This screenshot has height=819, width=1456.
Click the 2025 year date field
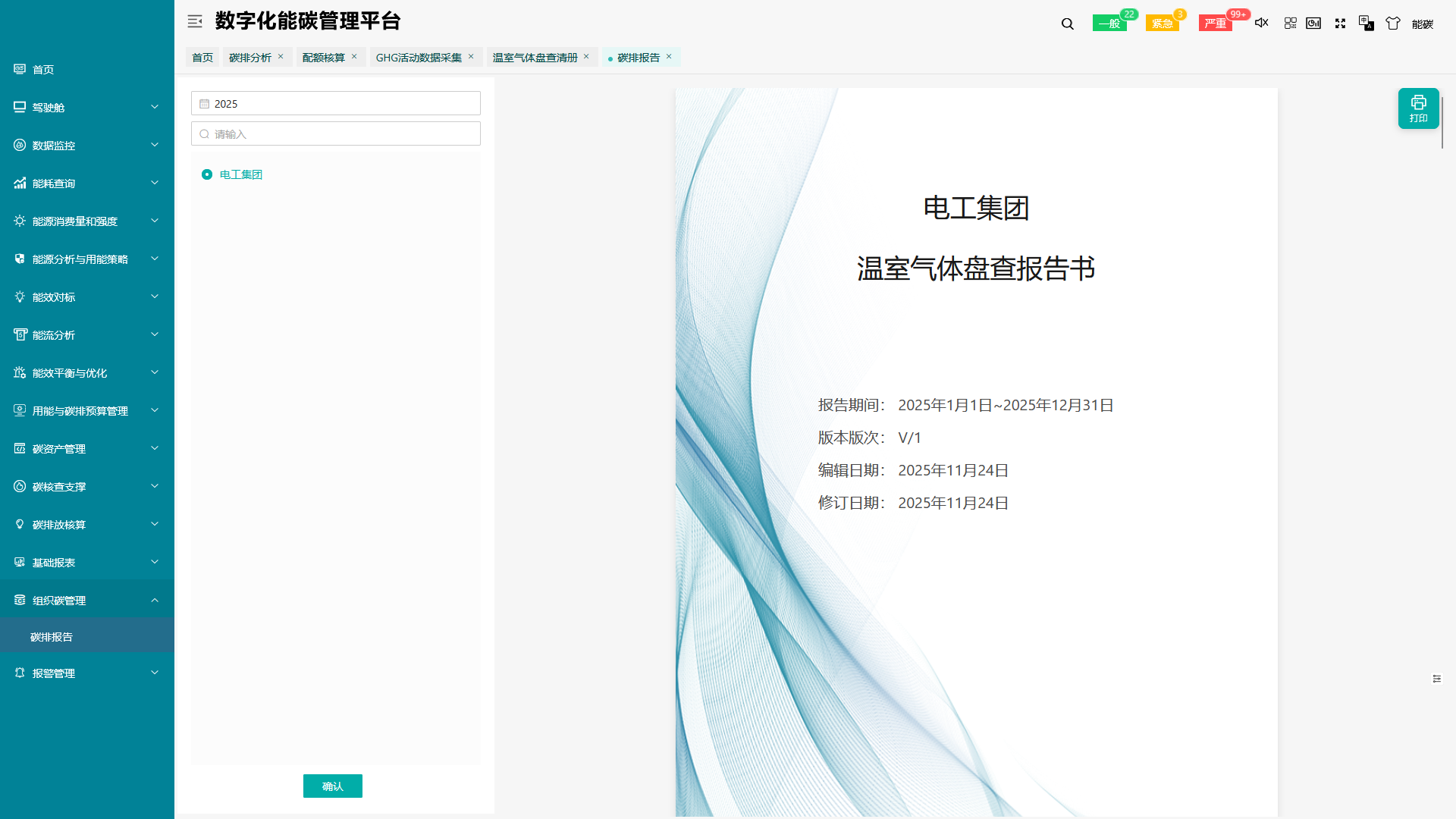[x=335, y=103]
